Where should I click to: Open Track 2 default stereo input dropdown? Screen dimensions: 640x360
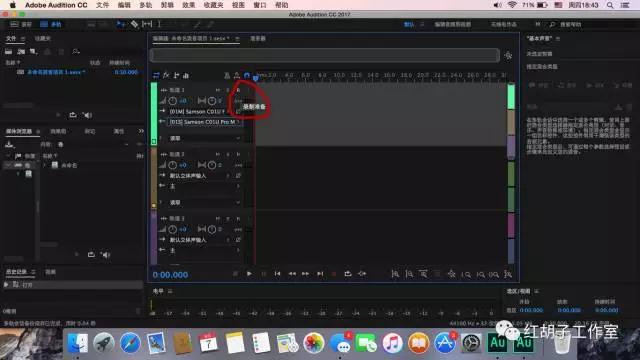point(200,176)
